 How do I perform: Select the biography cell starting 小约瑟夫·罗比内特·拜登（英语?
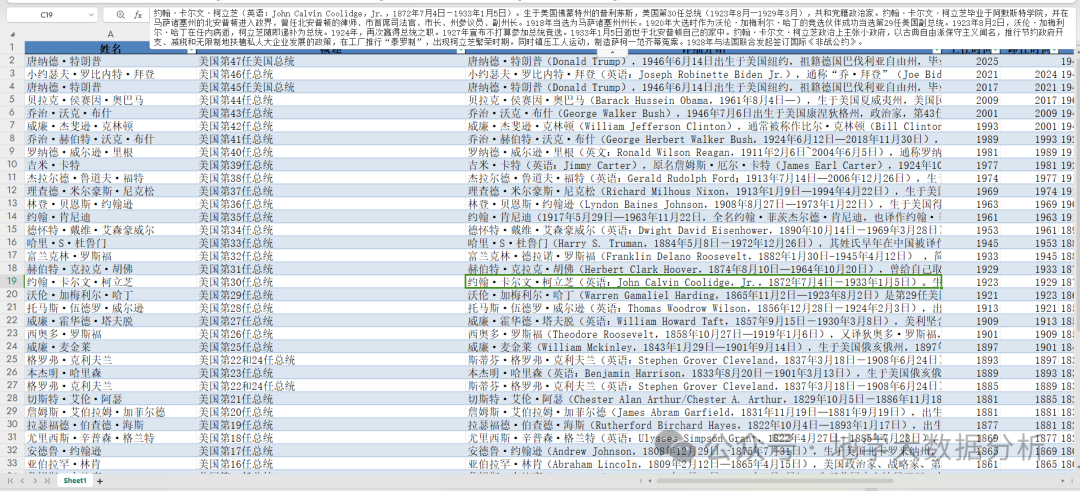[x=703, y=74]
